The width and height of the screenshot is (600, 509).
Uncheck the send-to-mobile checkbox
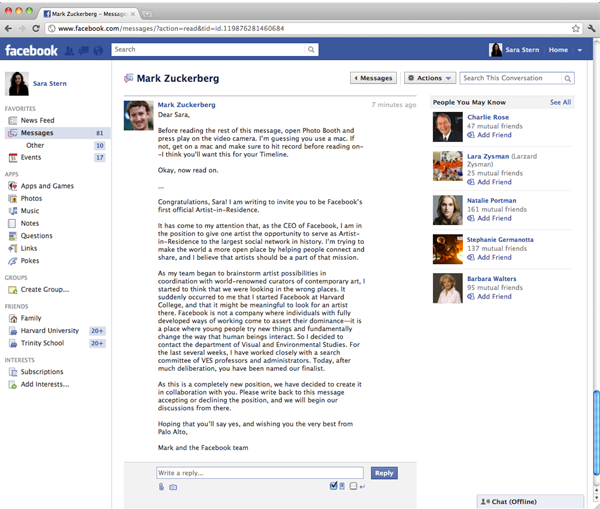[333, 486]
